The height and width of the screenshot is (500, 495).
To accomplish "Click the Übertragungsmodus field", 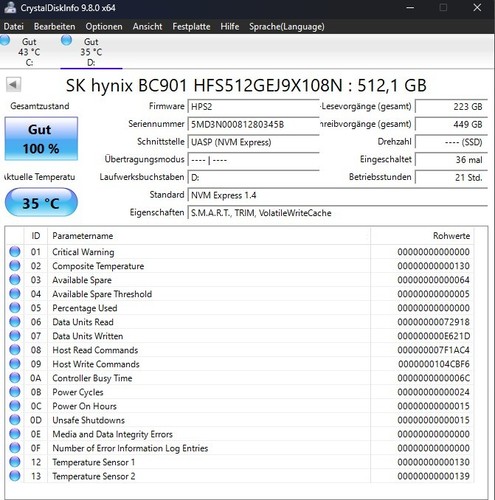I will [x=253, y=160].
